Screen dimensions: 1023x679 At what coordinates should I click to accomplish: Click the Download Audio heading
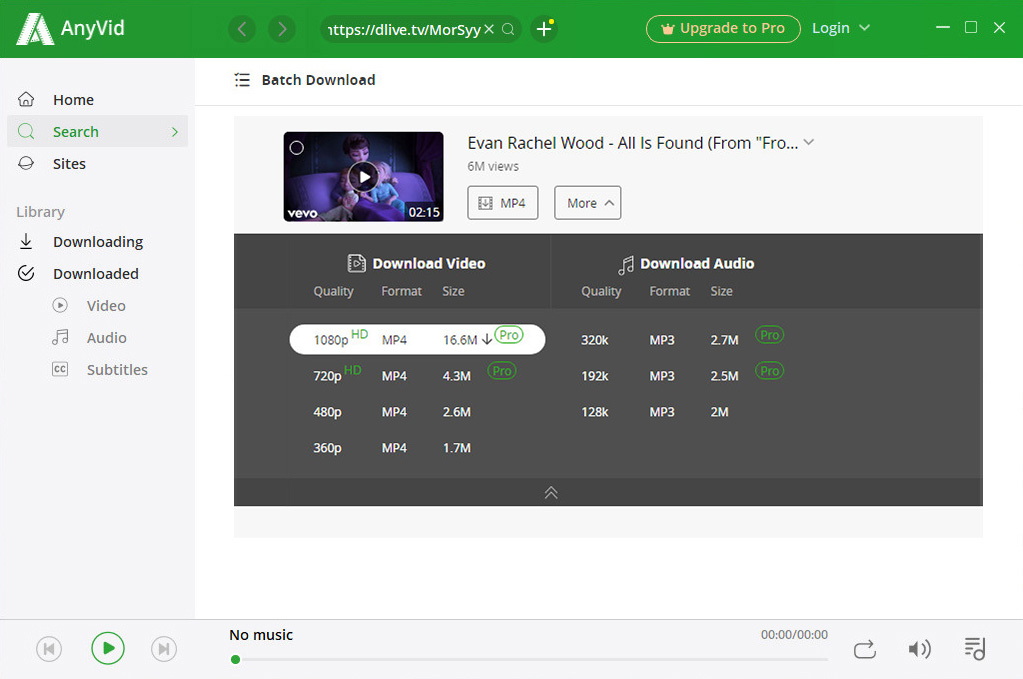[x=697, y=264]
